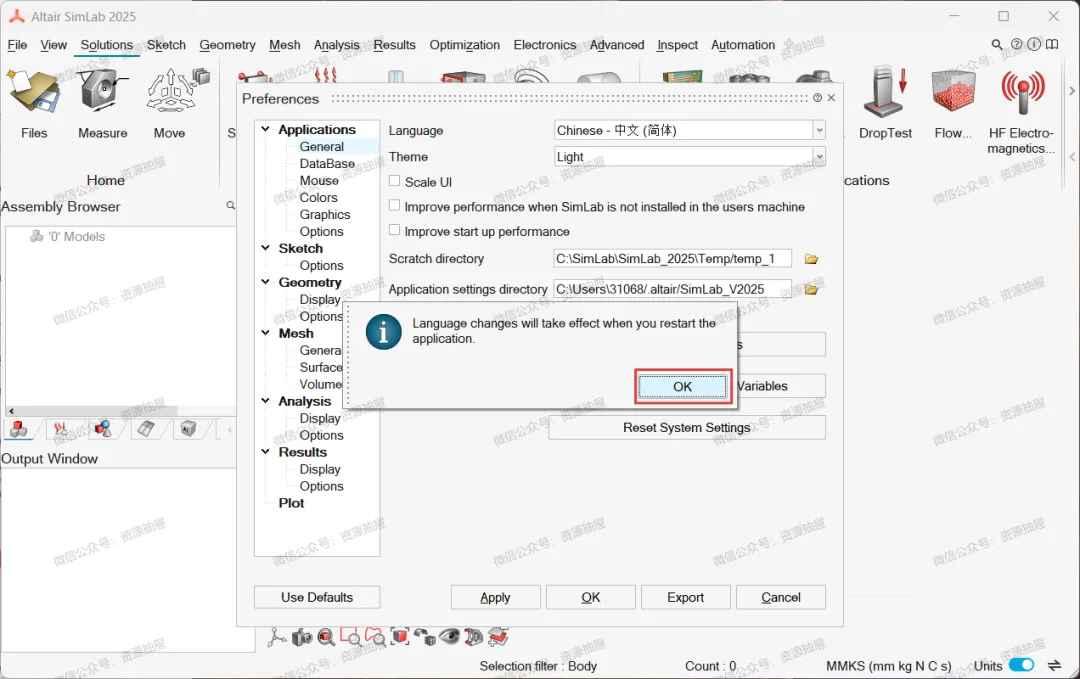
Task: Open the View menu
Action: (x=53, y=45)
